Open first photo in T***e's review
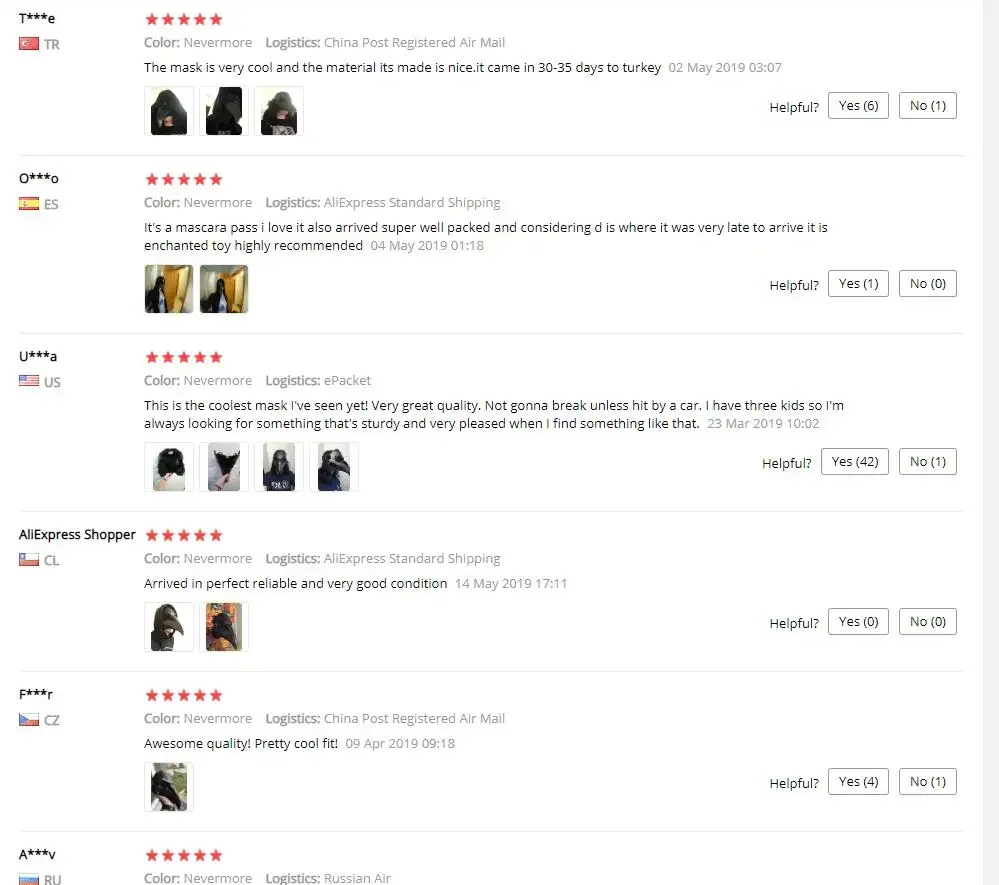 pyautogui.click(x=169, y=111)
